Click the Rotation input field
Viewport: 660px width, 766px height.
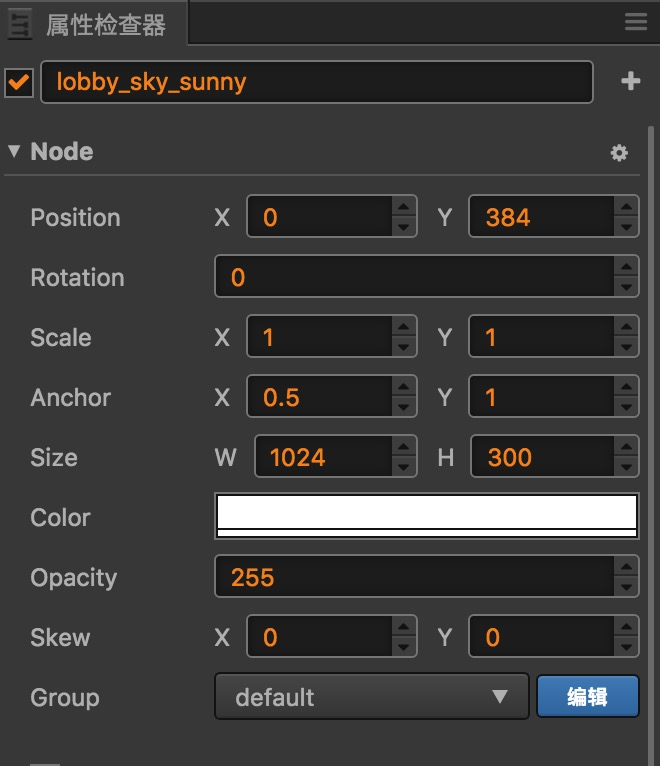coord(413,277)
